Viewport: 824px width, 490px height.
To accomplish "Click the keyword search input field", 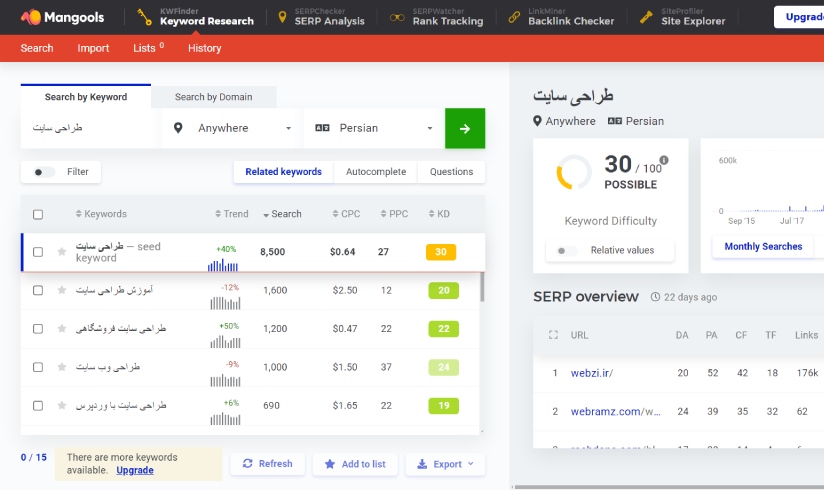I will (x=90, y=128).
